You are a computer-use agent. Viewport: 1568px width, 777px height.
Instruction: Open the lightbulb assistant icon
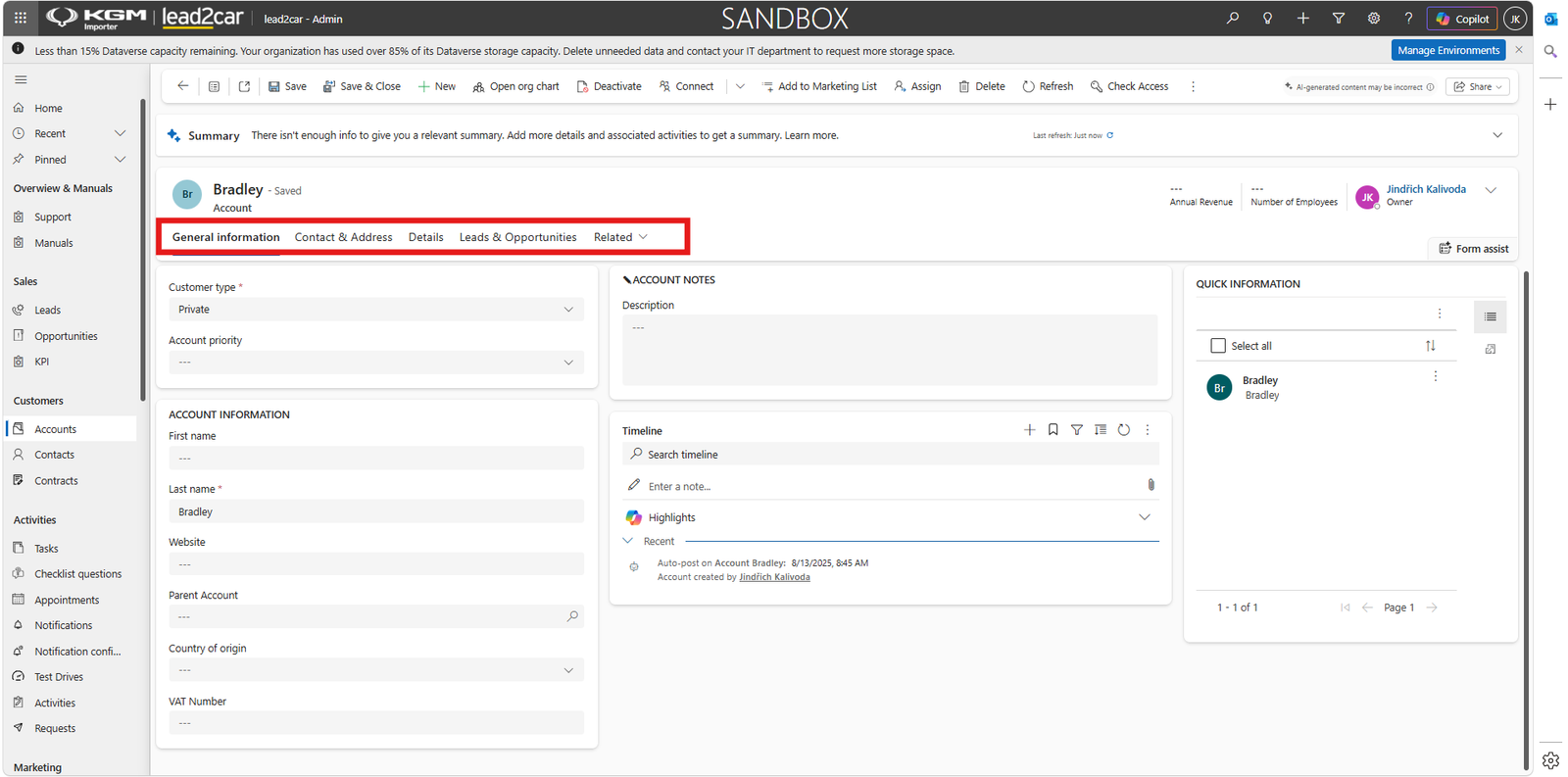click(x=1267, y=18)
